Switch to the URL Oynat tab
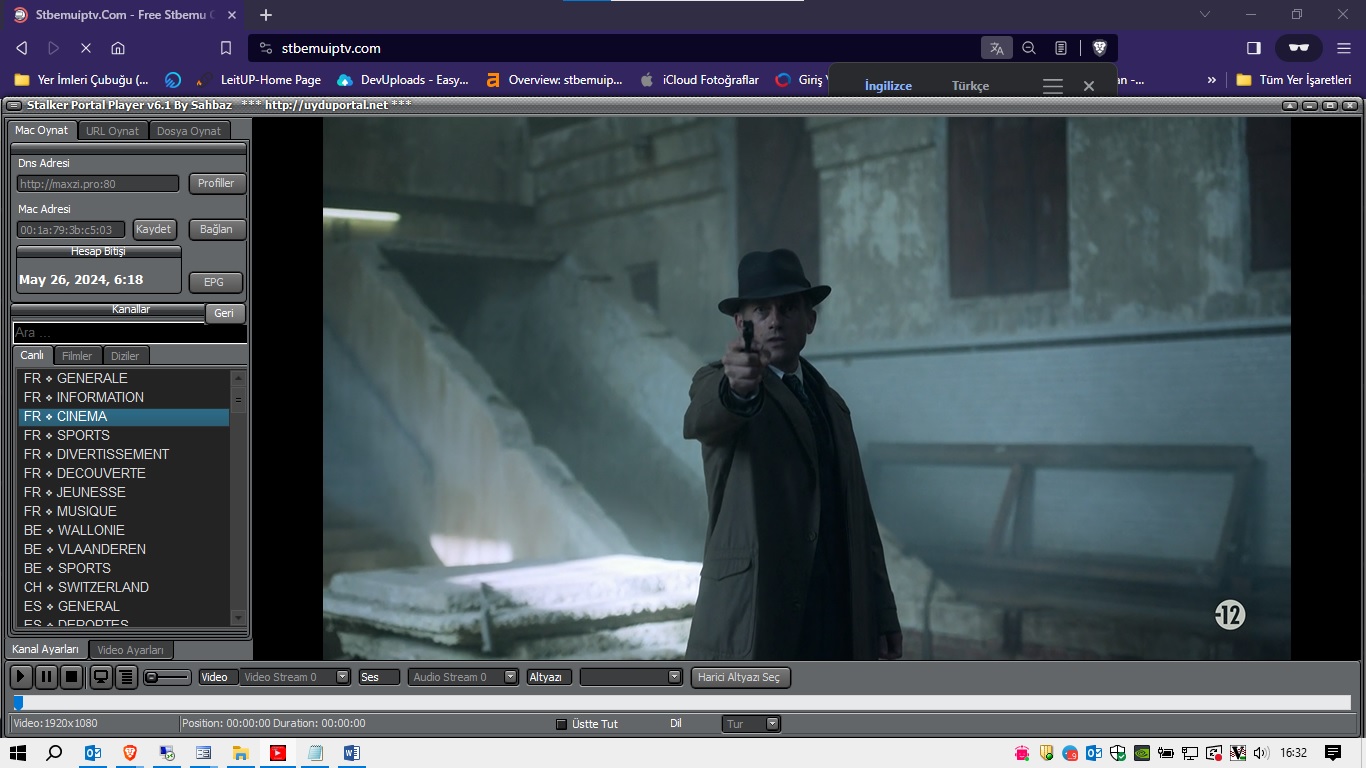1366x768 pixels. 113,131
